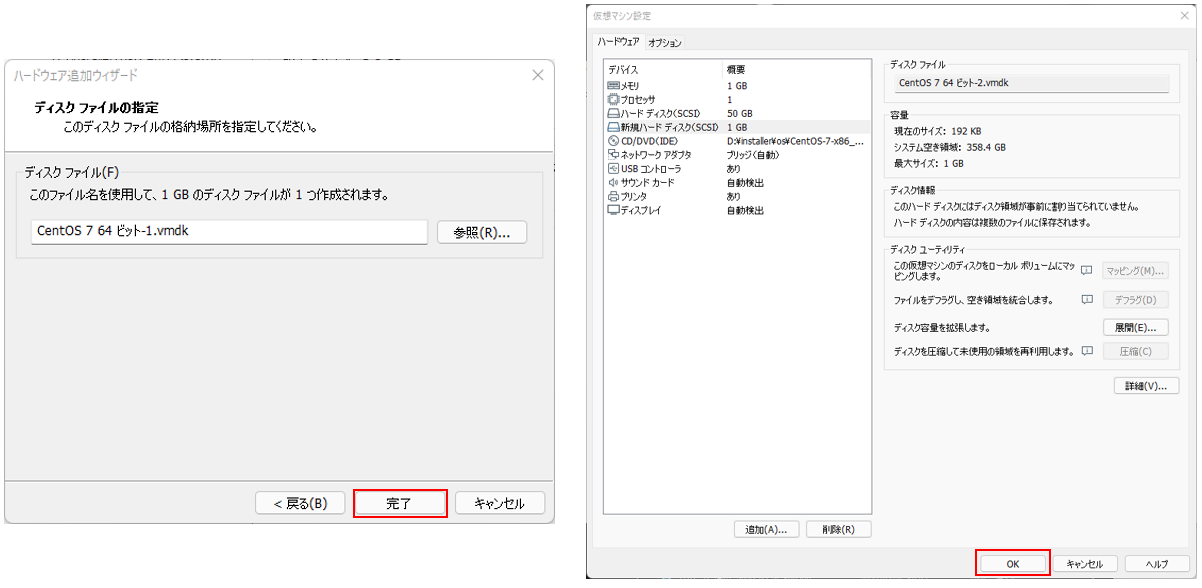Click the info icon beside デフラグ(D) button
Viewport: 1202px width, 588px height.
click(x=1086, y=299)
